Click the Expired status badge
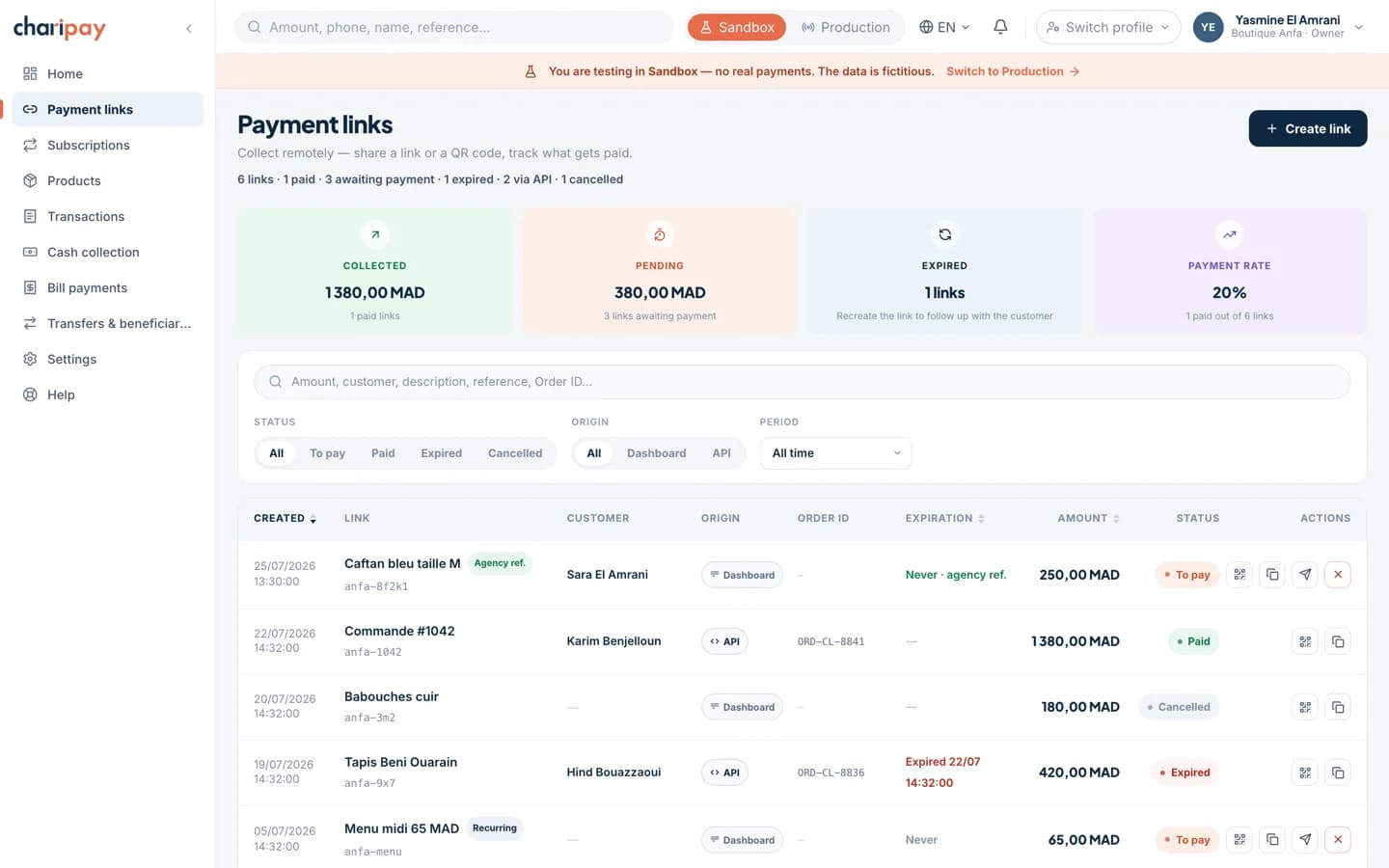Viewport: 1389px width, 868px height. tap(1184, 773)
